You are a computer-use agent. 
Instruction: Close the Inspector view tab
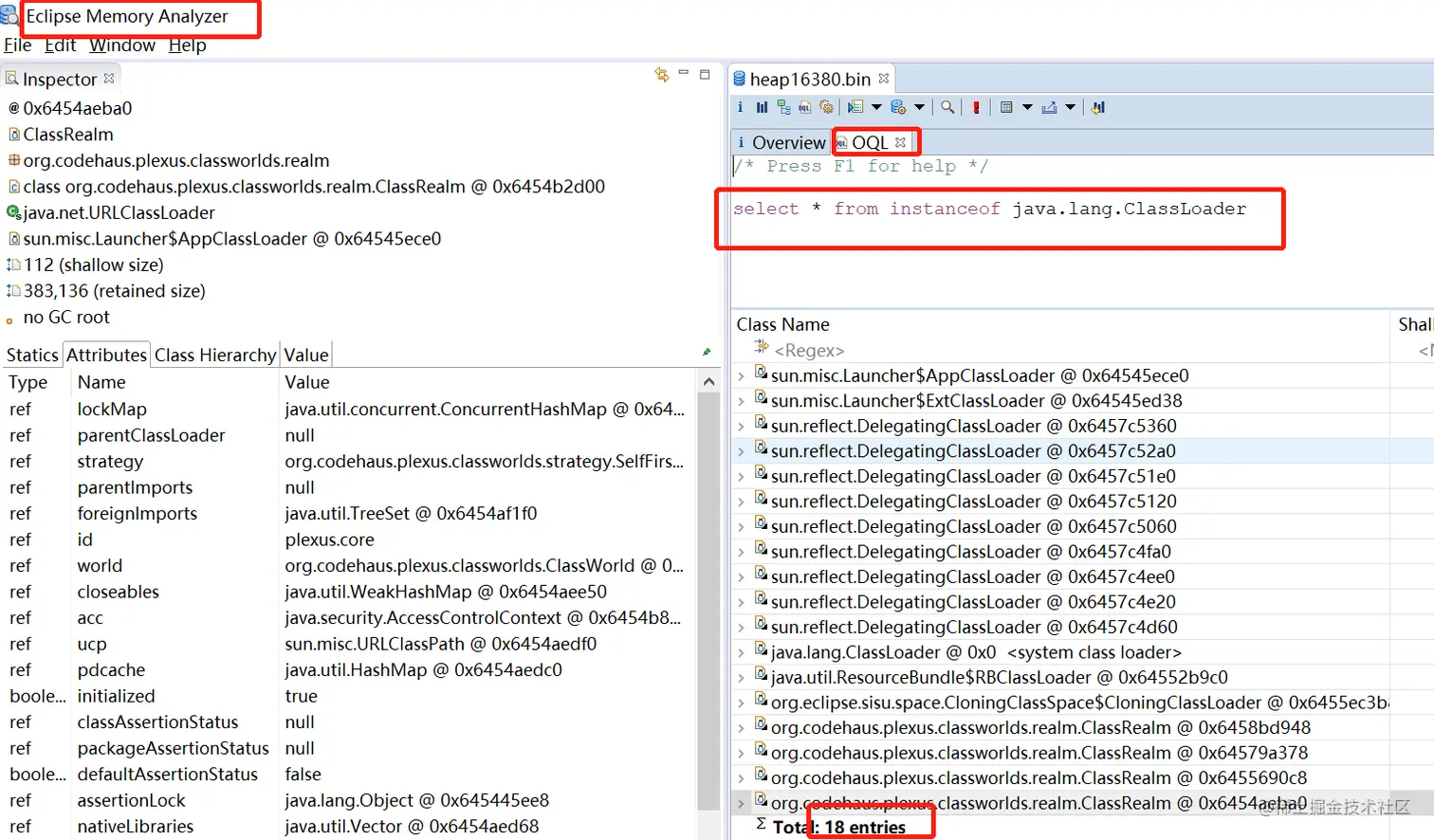(109, 79)
